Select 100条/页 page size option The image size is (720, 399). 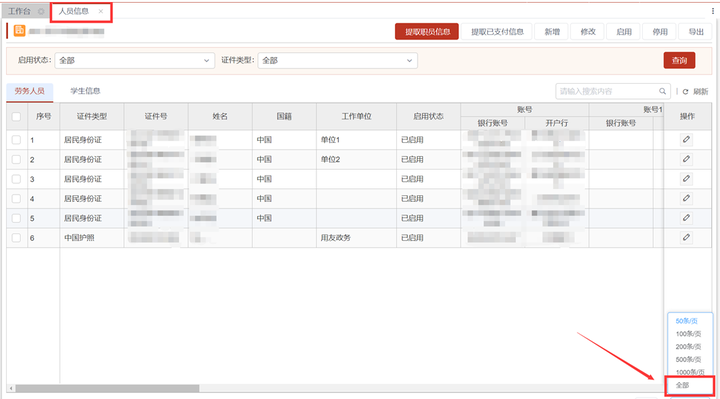click(688, 334)
